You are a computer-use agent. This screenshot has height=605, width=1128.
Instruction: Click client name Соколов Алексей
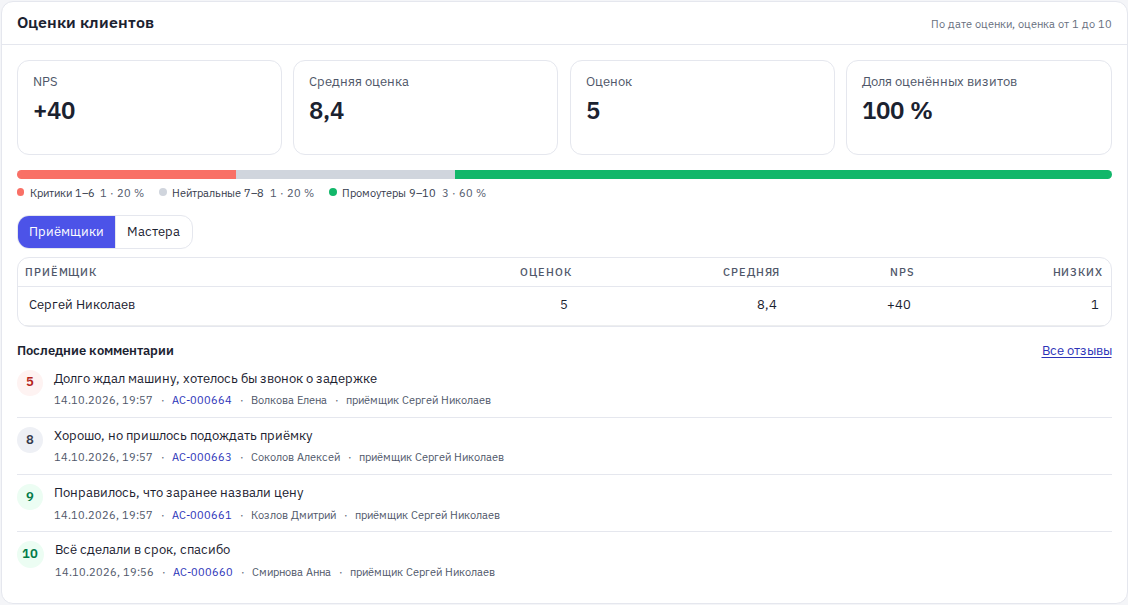point(296,457)
